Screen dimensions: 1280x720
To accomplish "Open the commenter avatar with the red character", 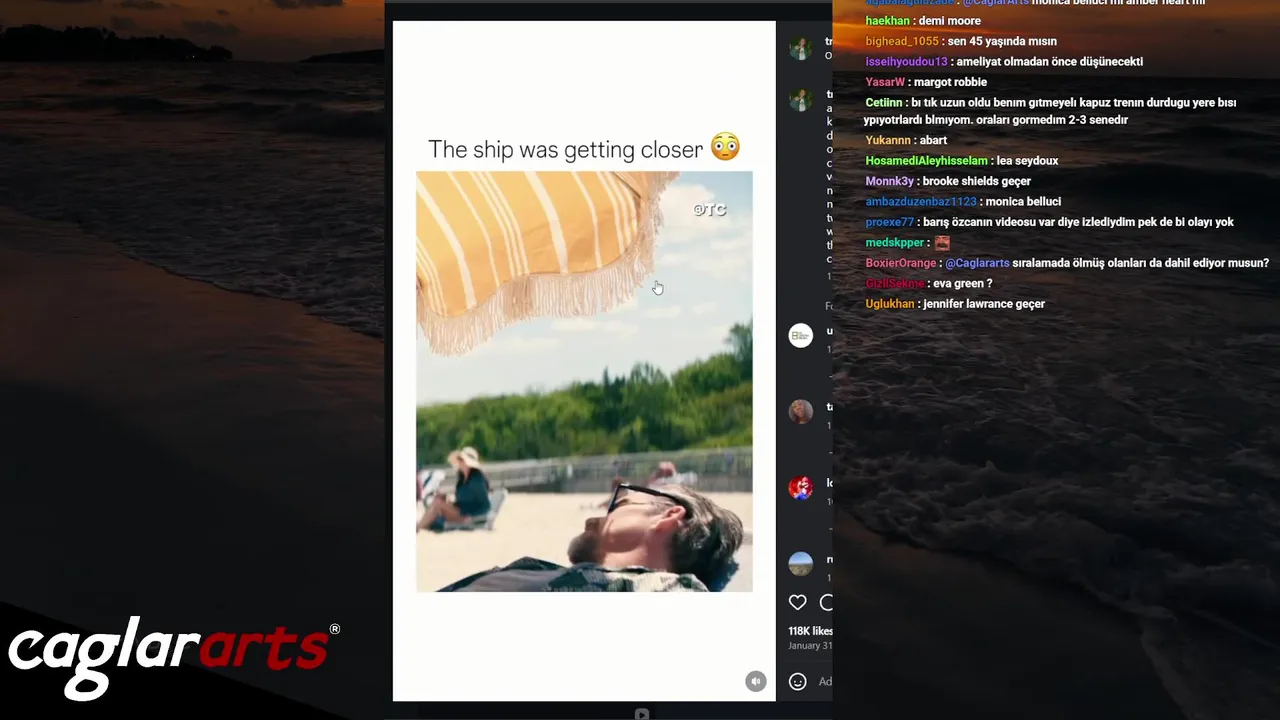I will 801,488.
